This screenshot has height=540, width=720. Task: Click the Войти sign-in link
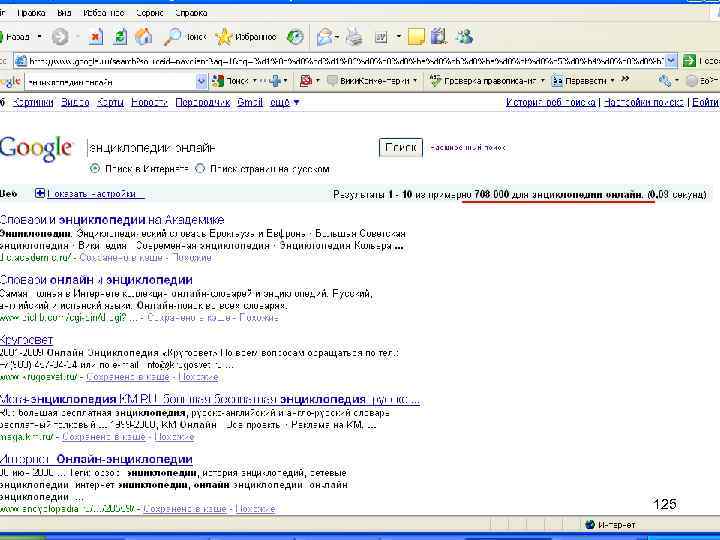tap(705, 102)
